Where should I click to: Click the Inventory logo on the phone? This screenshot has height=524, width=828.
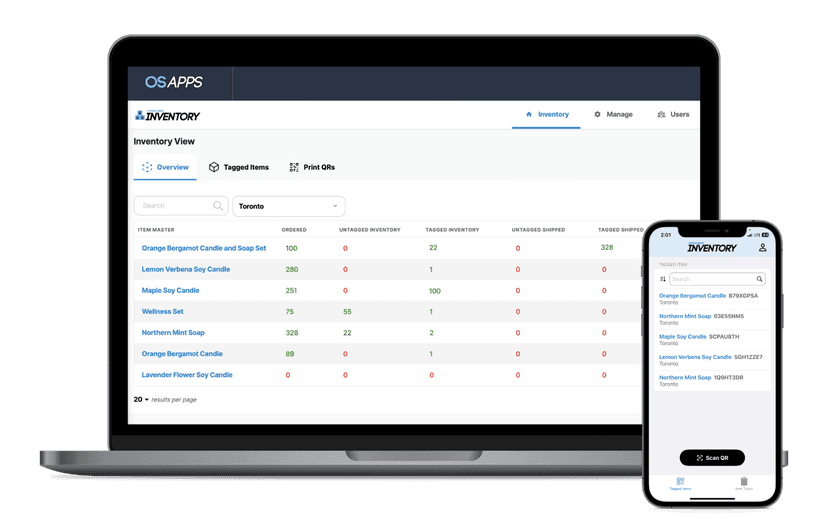coord(712,247)
